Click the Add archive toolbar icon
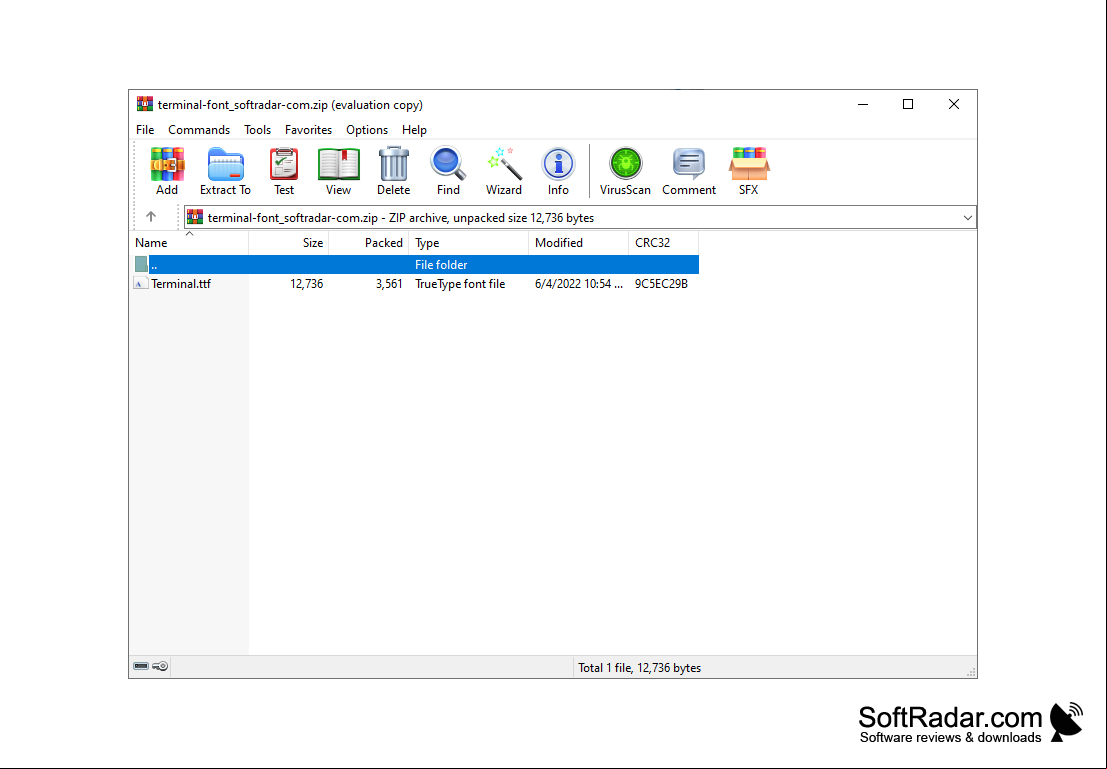This screenshot has height=769, width=1107. [167, 164]
